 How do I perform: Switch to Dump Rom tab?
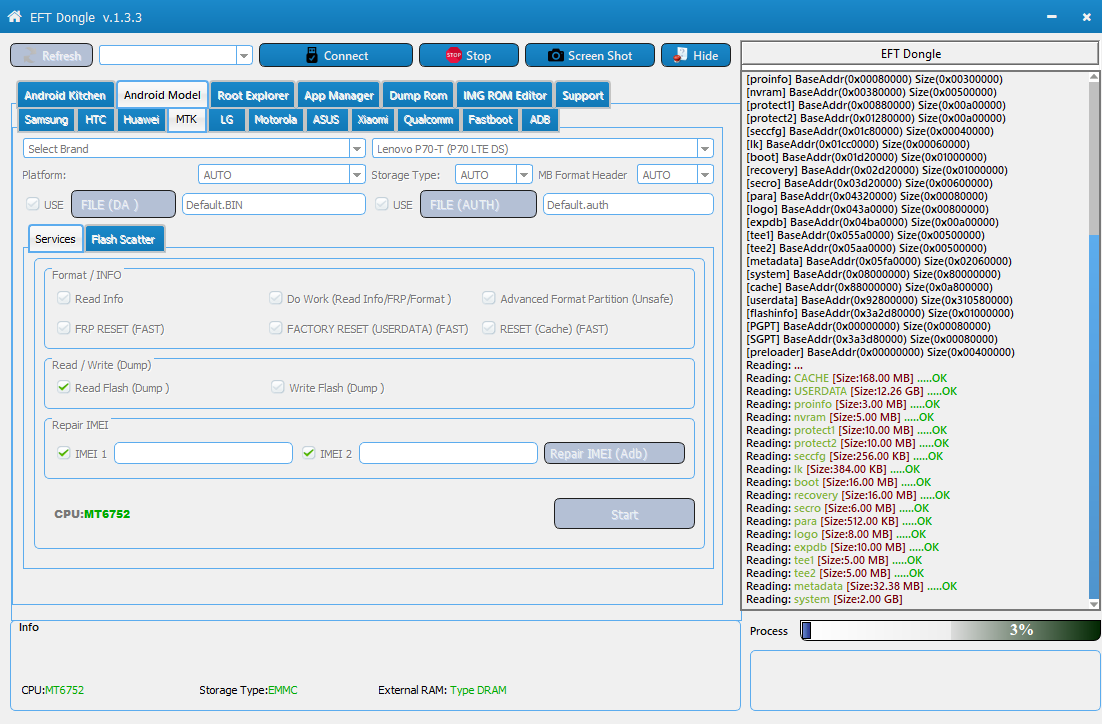(x=418, y=96)
